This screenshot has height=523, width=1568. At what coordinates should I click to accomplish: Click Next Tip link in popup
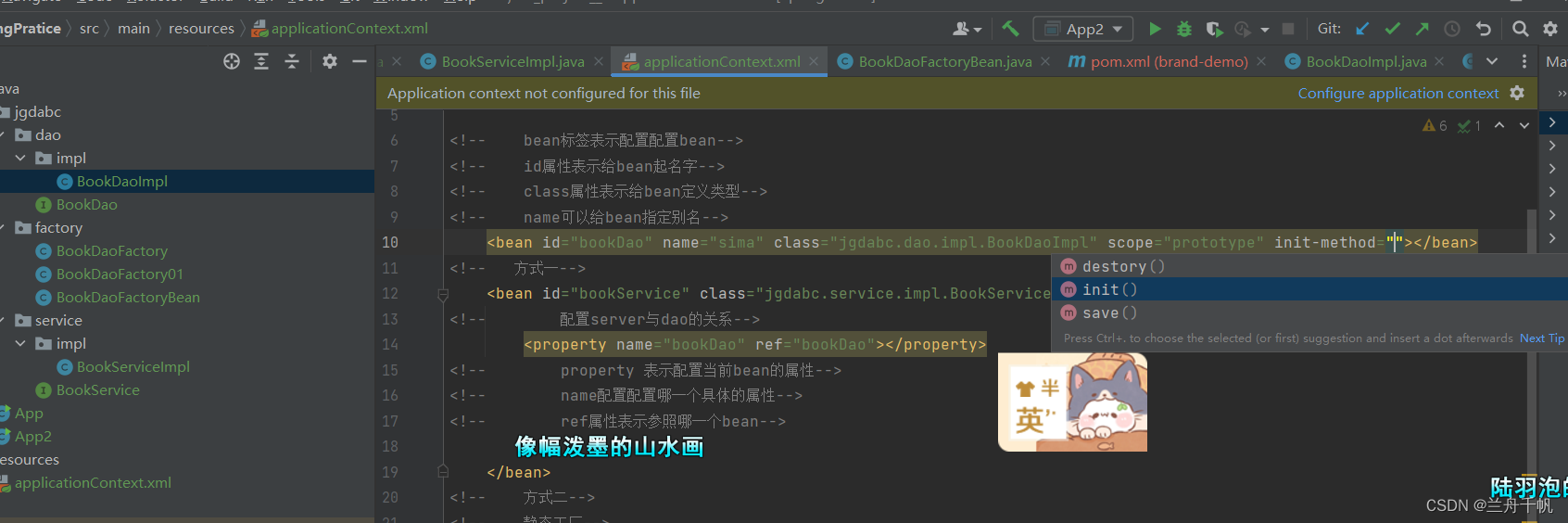(1542, 338)
